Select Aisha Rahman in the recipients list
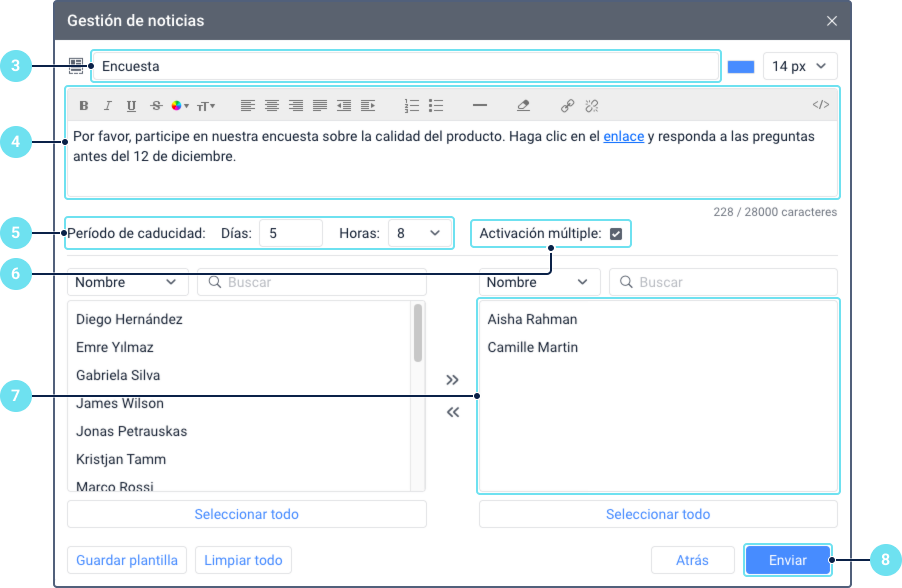This screenshot has width=902, height=588. 532,319
